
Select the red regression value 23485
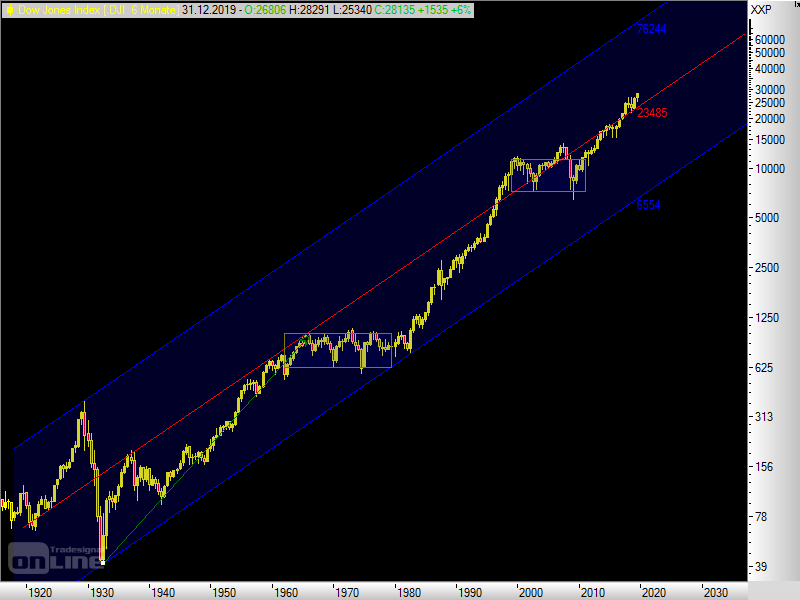[652, 113]
